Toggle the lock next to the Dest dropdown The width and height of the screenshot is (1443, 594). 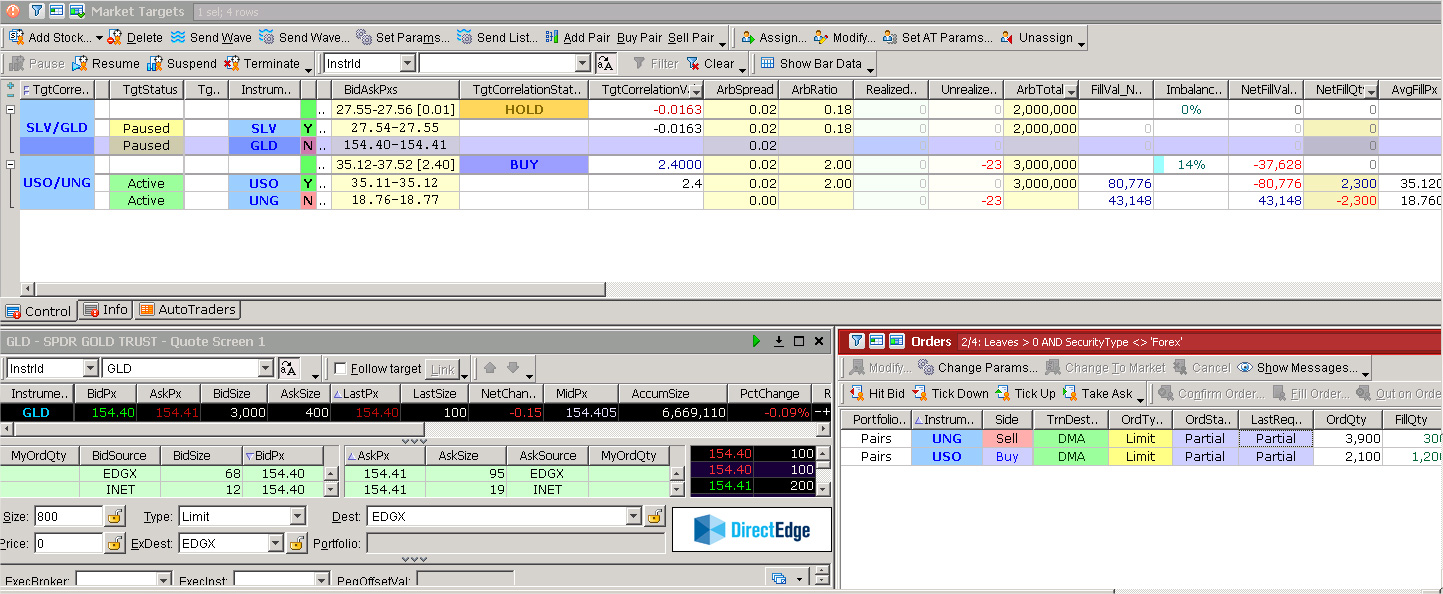click(655, 517)
